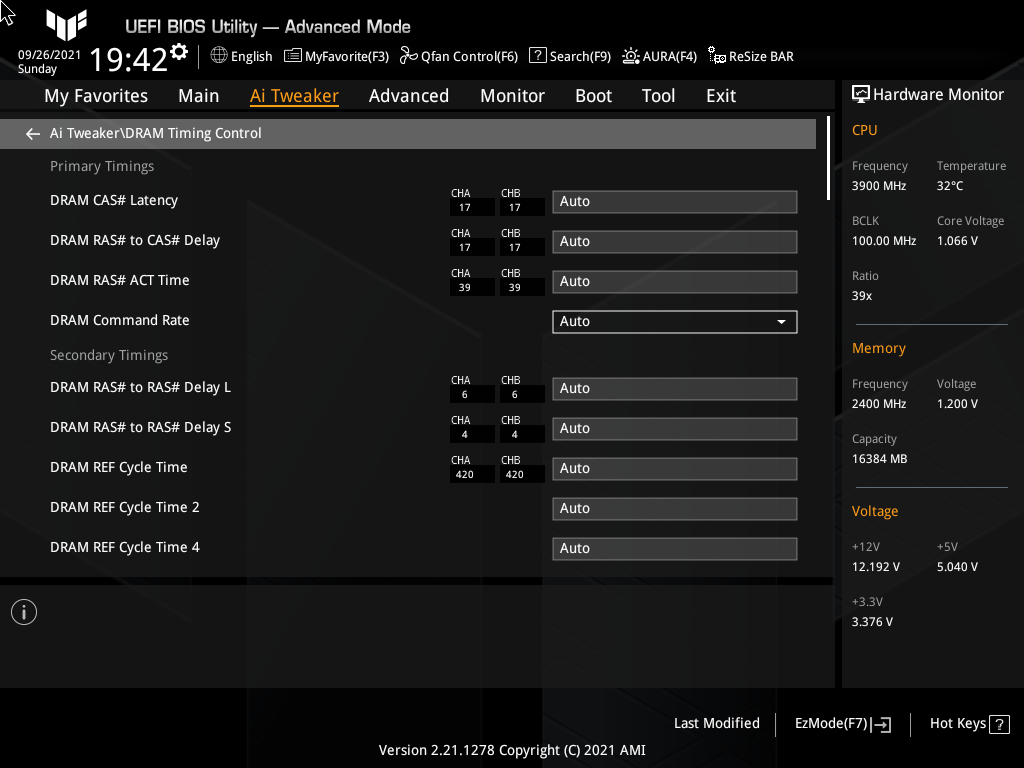Open the DRAM REF Cycle Time 2 dropdown
Viewport: 1024px width, 768px height.
click(674, 508)
